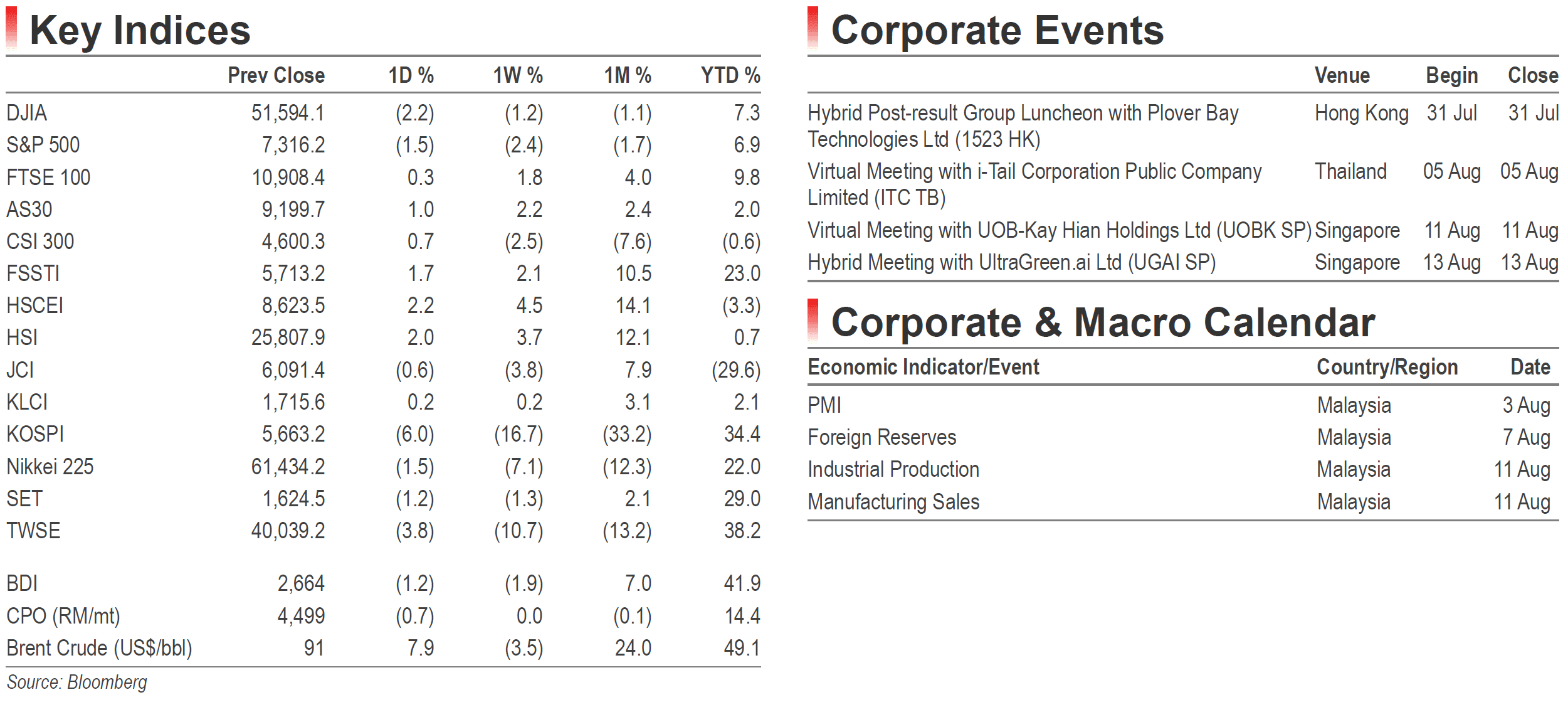This screenshot has width=1568, height=712.
Task: Open the UOB-Kay Hian Holdings meeting event
Action: (x=1060, y=230)
